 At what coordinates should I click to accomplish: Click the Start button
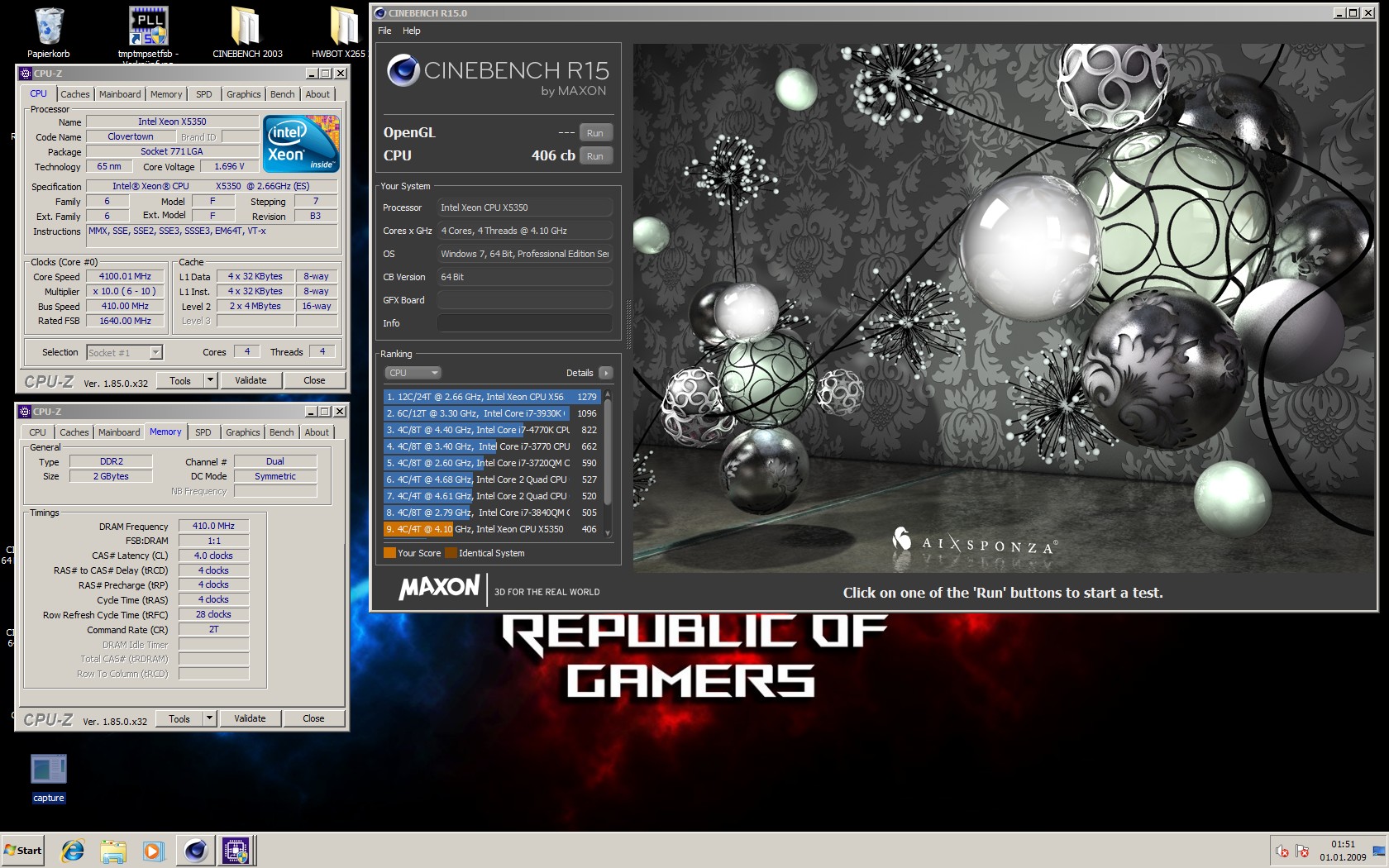[22, 850]
